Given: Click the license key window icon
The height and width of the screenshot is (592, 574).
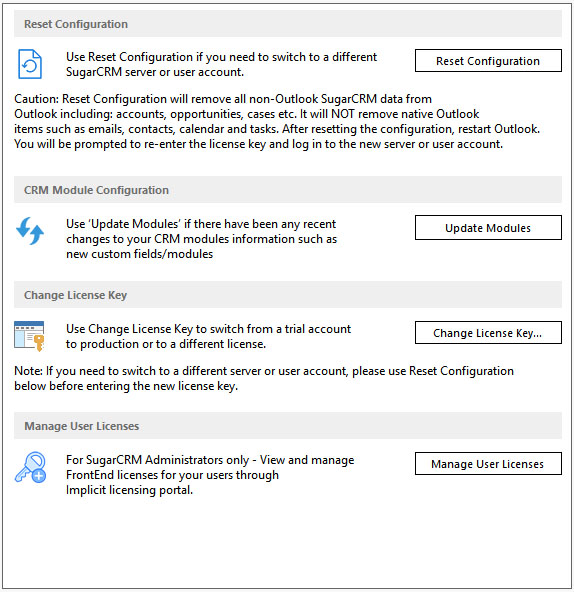Looking at the screenshot, I should coord(29,336).
